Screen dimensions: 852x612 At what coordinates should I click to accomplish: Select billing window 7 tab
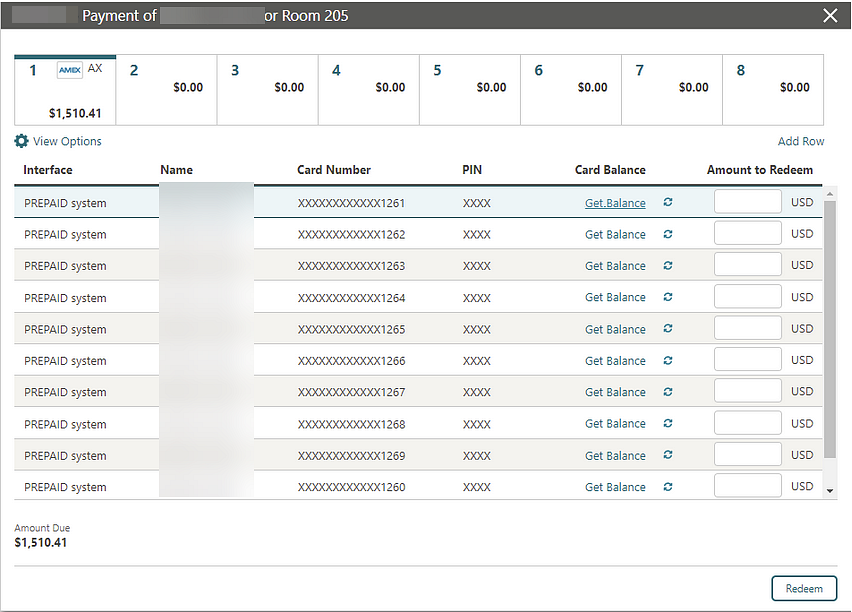pyautogui.click(x=672, y=90)
